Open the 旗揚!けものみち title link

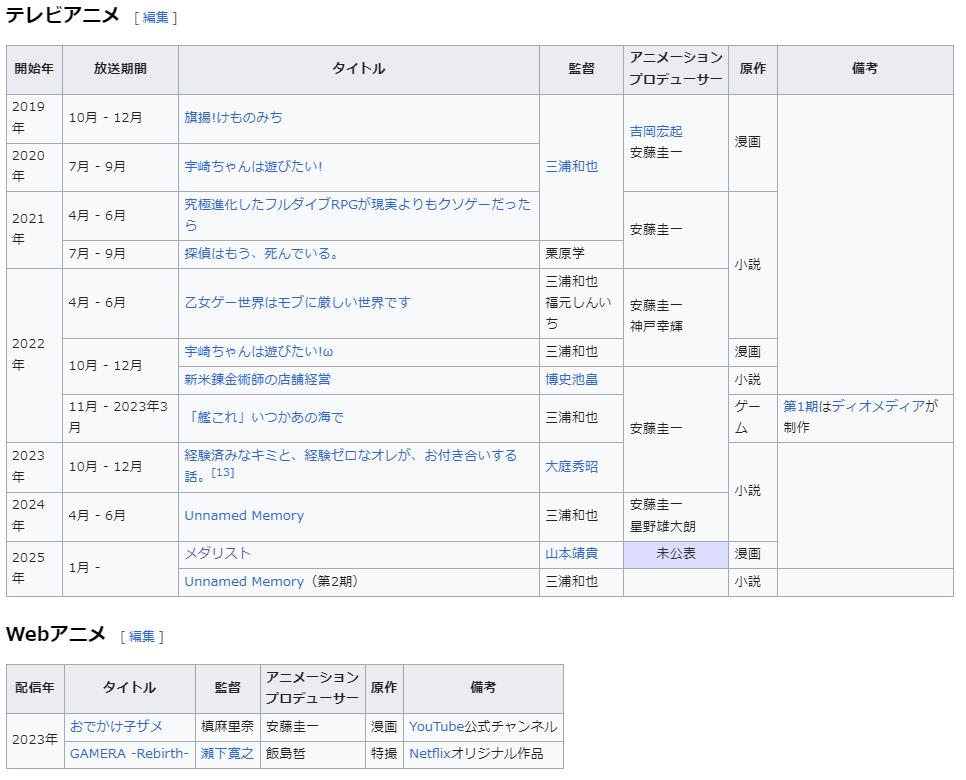233,117
